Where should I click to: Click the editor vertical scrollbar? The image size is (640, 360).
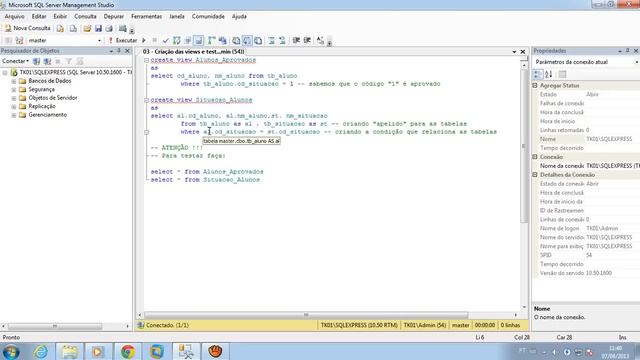(524, 146)
